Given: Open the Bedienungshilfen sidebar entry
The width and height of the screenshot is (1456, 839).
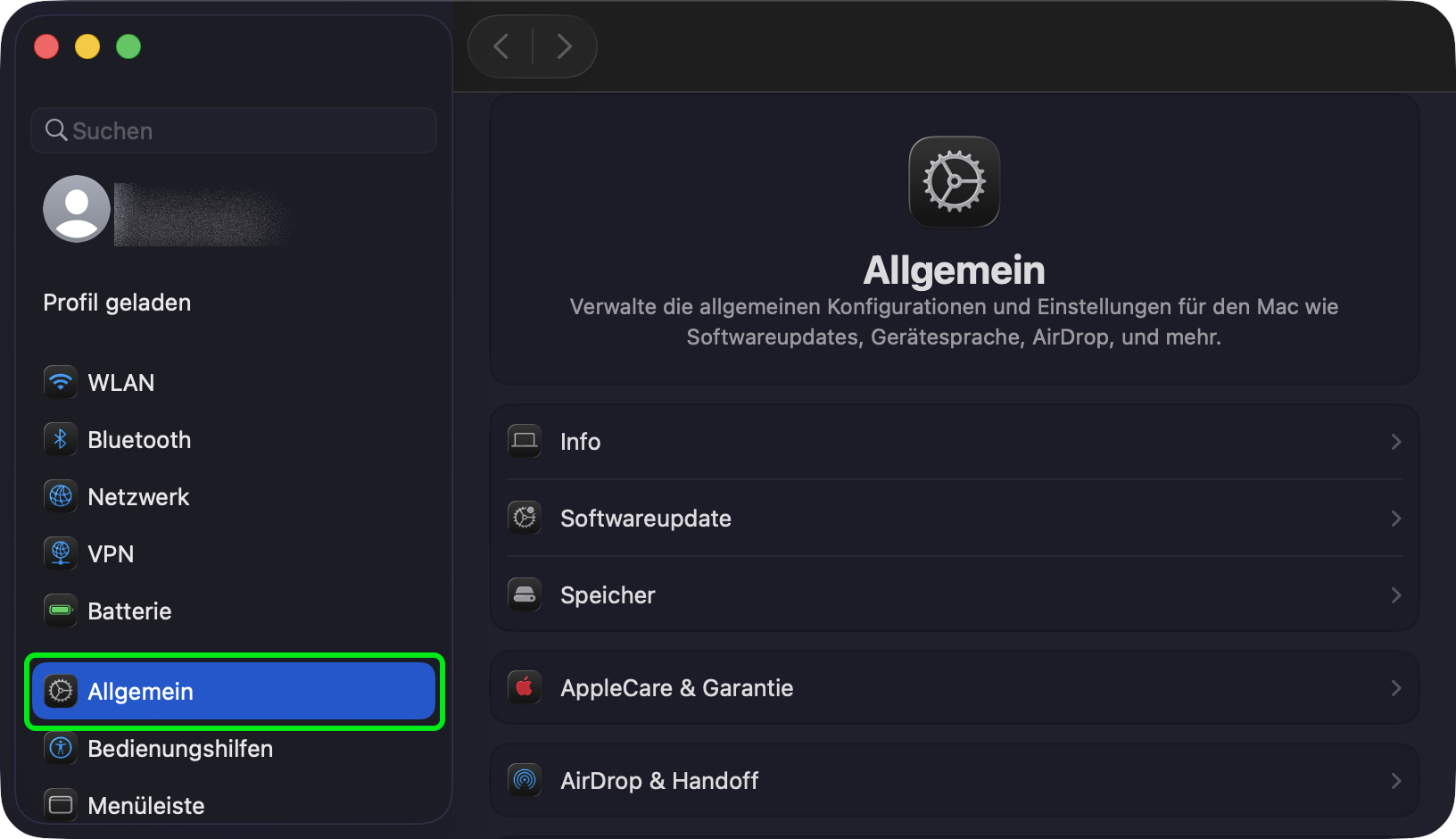Looking at the screenshot, I should click(180, 749).
